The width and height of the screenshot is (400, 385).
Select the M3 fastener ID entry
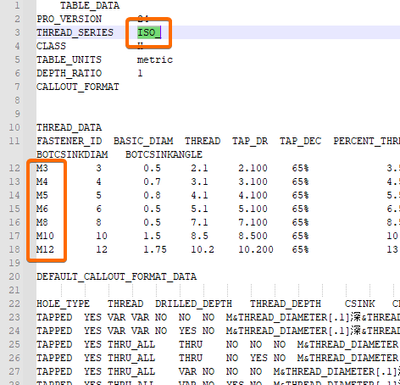coord(42,168)
